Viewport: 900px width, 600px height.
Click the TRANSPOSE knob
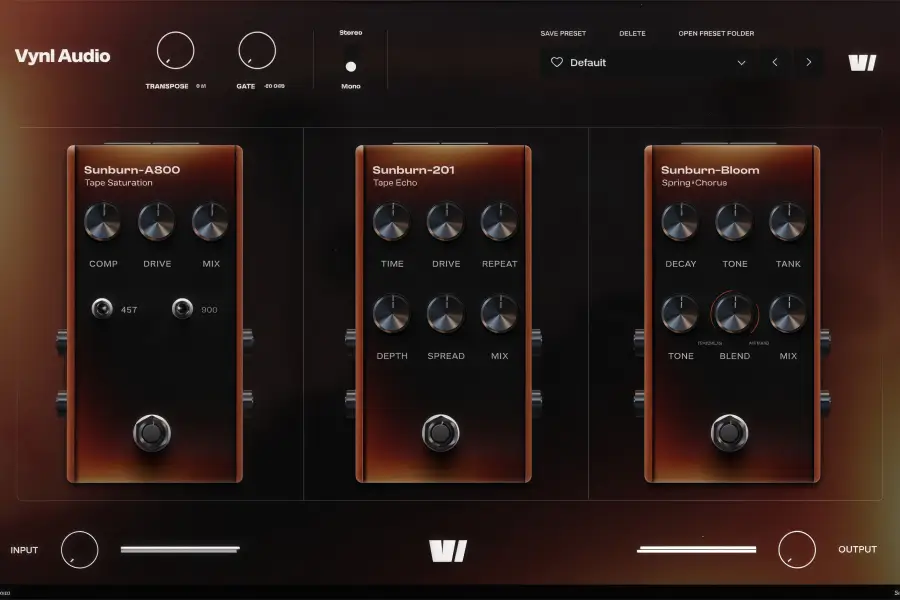pyautogui.click(x=176, y=51)
